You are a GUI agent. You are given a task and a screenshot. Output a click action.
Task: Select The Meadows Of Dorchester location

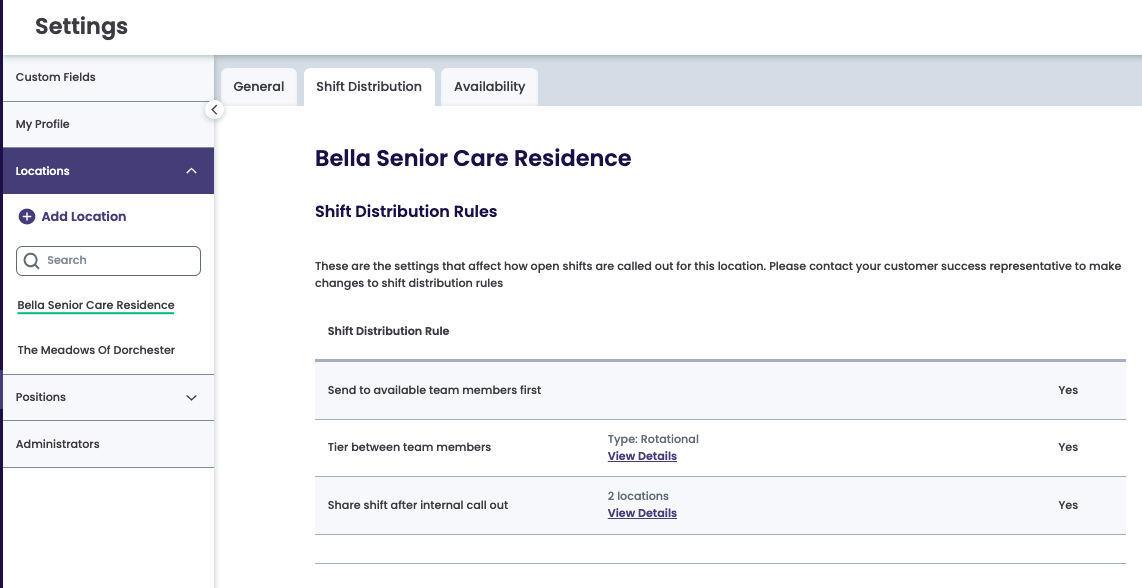(96, 350)
